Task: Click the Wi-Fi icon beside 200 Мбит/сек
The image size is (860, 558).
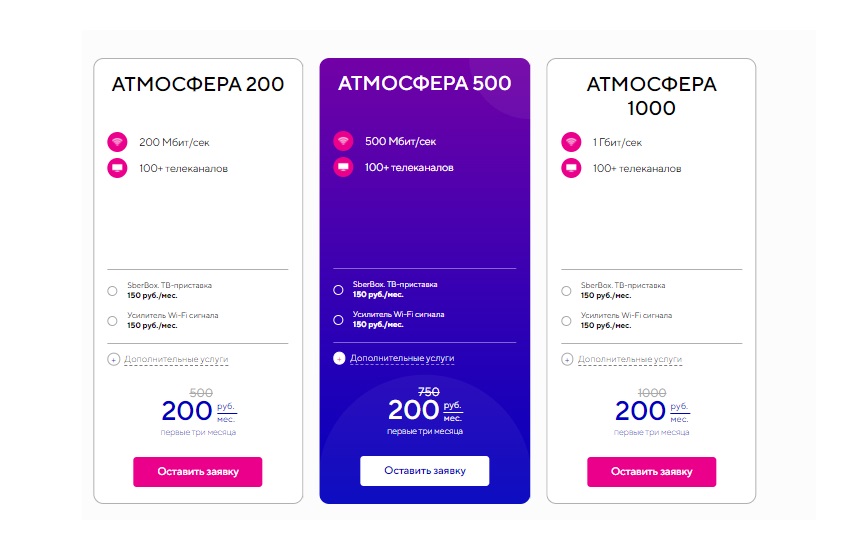Action: 117,142
